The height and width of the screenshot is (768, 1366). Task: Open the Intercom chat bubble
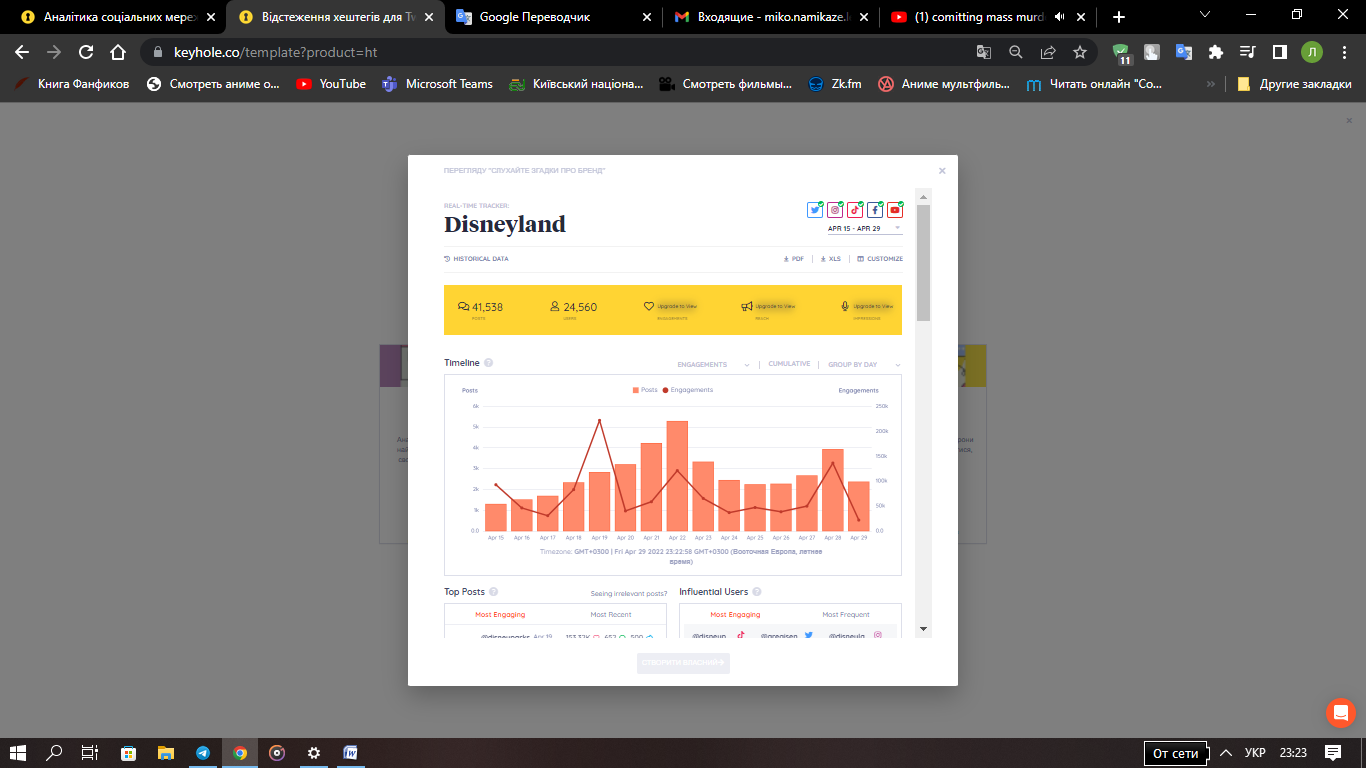pyautogui.click(x=1340, y=712)
